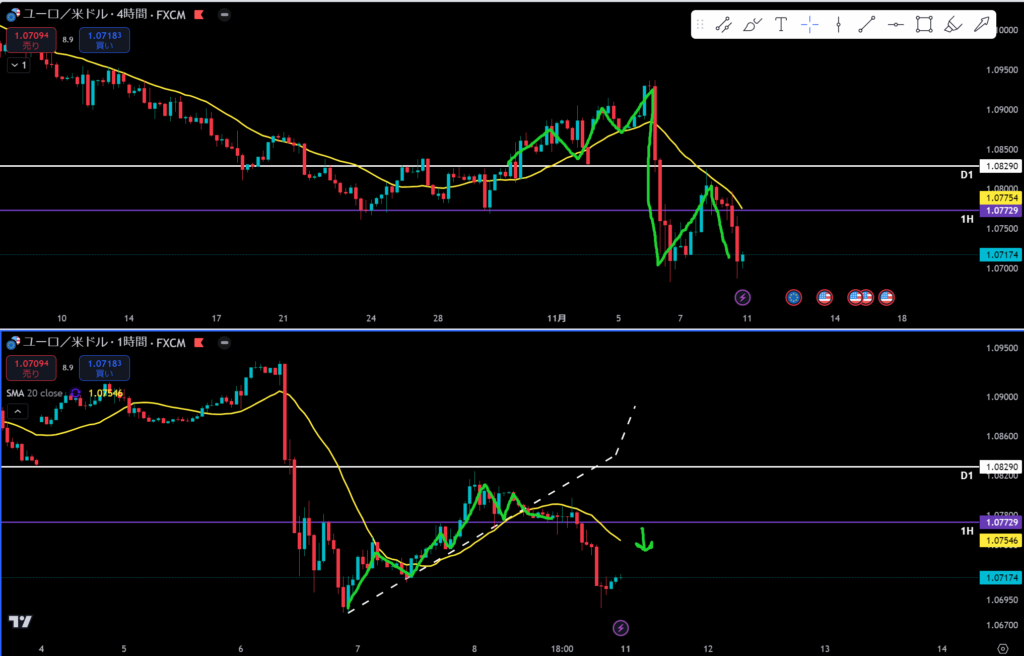Image resolution: width=1024 pixels, height=656 pixels.
Task: Click the 売り sell button on the 4時間 chart
Action: [30, 40]
